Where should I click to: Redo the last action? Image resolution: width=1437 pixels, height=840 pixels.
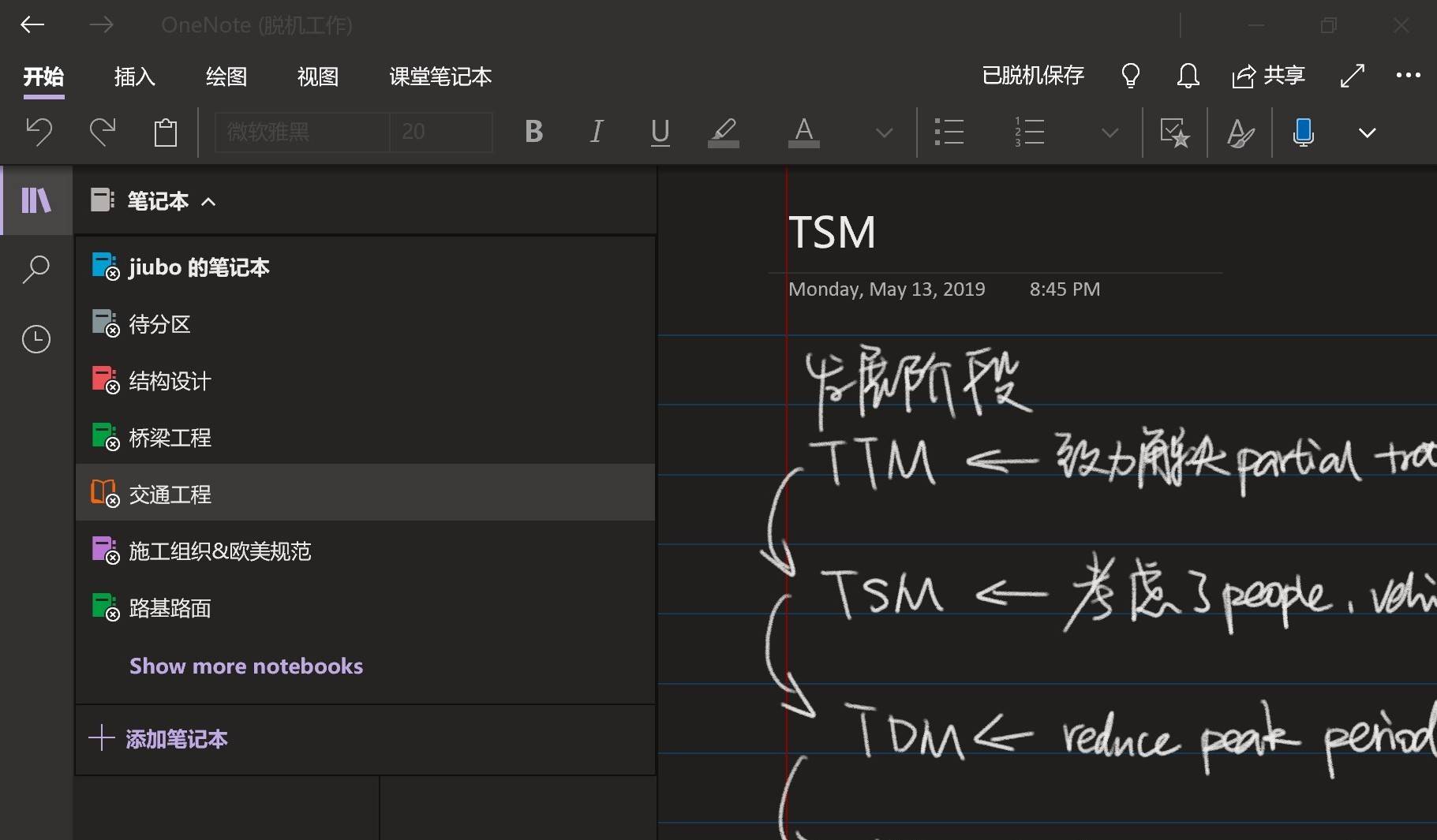(103, 132)
